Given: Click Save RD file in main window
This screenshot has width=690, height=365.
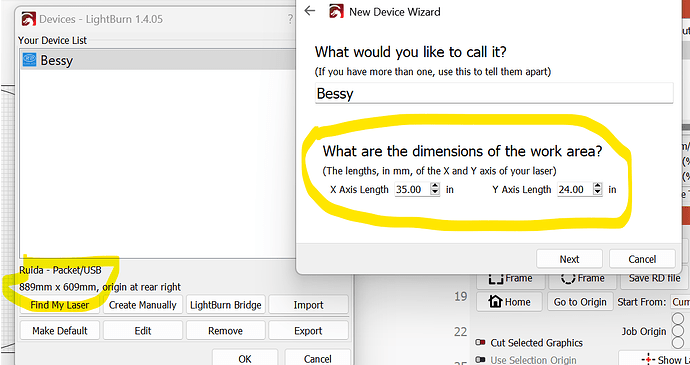Looking at the screenshot, I should point(654,279).
